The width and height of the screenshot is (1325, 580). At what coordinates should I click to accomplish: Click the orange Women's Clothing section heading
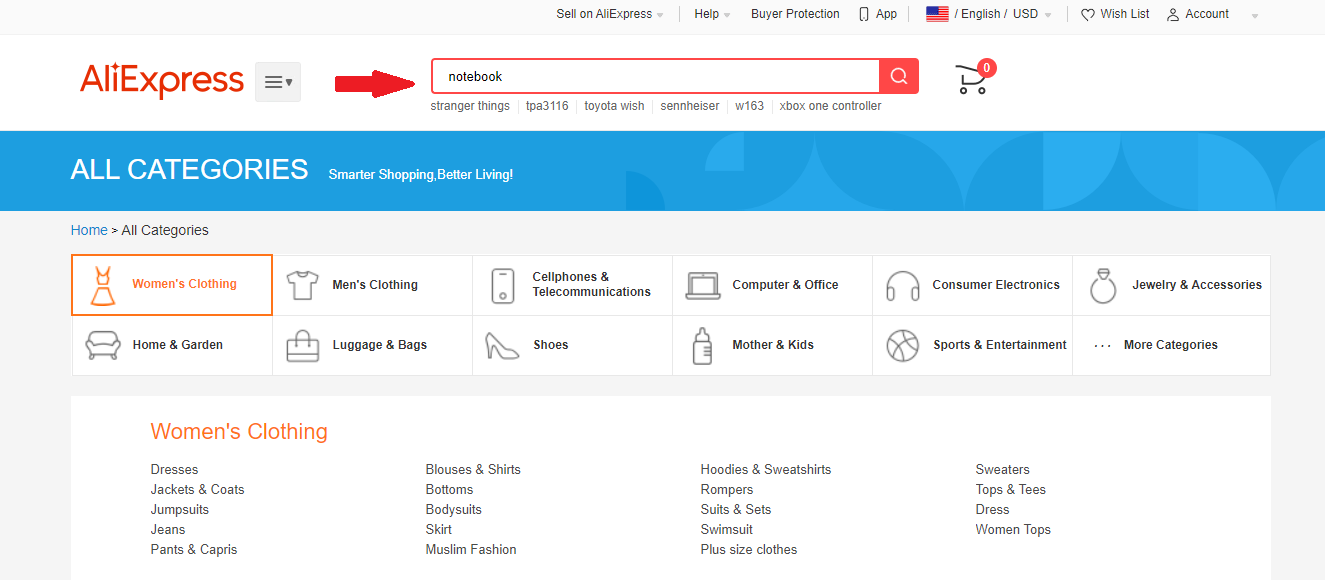(239, 432)
